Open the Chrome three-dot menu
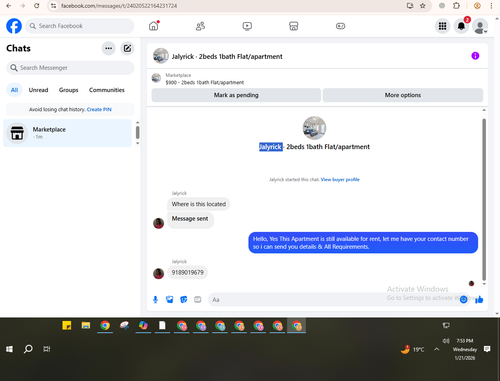The width and height of the screenshot is (500, 381). [x=491, y=6]
